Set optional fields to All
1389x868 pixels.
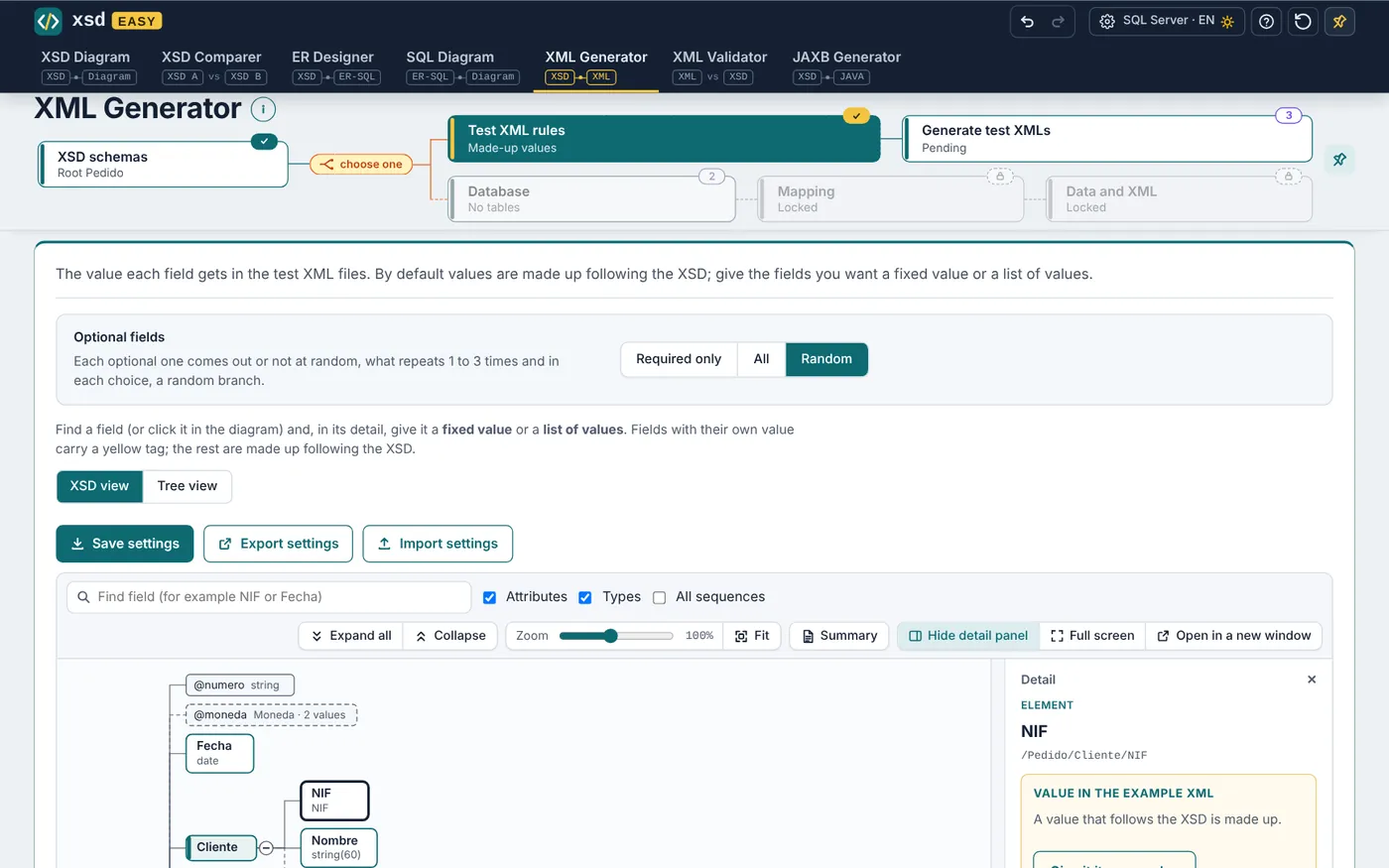coord(761,359)
